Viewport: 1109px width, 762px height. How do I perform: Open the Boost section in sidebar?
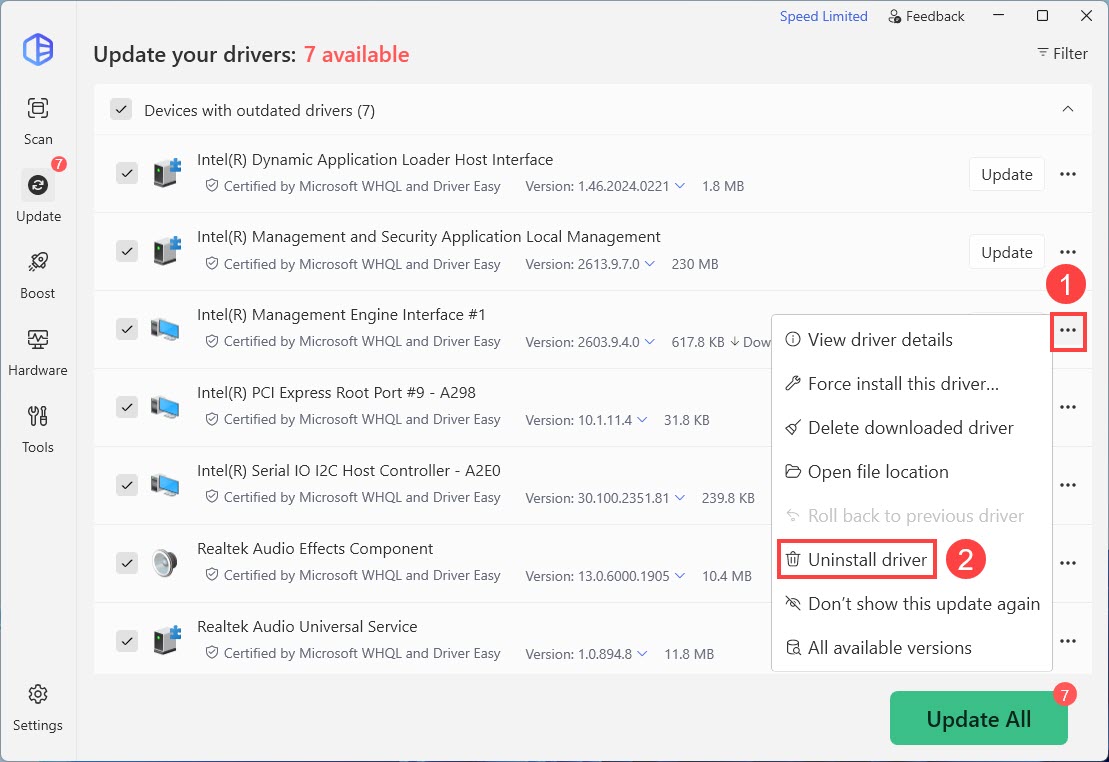tap(37, 275)
